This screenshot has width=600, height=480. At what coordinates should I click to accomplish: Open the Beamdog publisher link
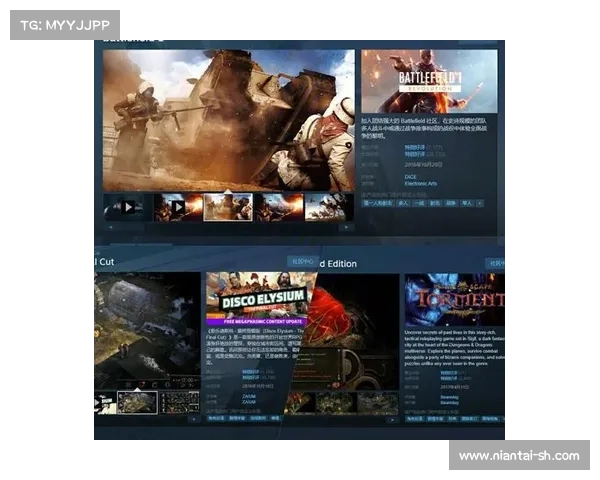coord(449,403)
